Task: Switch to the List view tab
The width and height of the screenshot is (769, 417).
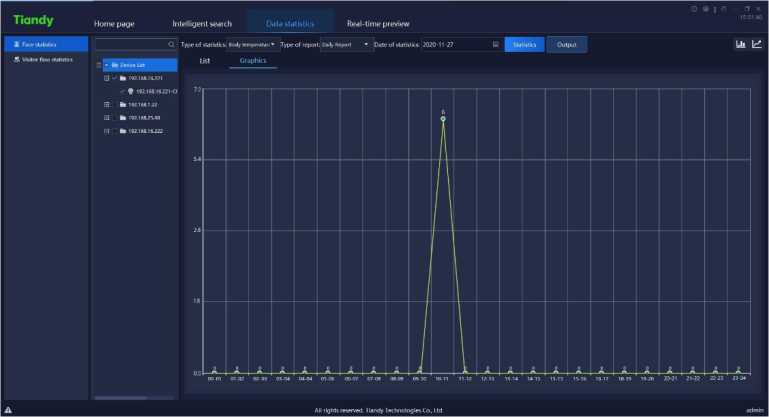Action: pyautogui.click(x=205, y=61)
